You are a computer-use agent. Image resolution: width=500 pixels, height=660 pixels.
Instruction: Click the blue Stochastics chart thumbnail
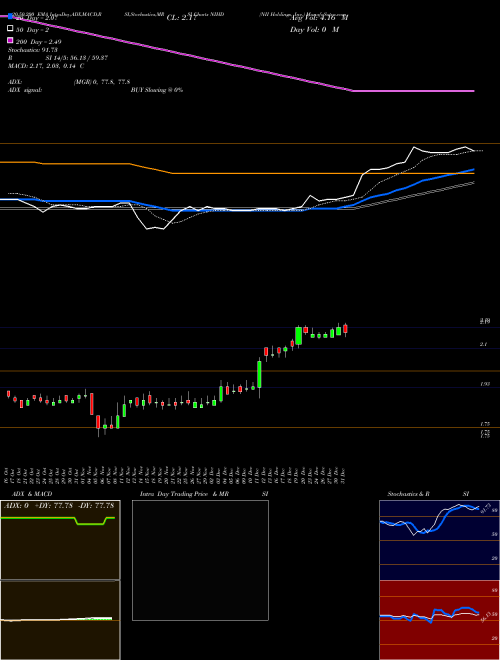tap(439, 540)
